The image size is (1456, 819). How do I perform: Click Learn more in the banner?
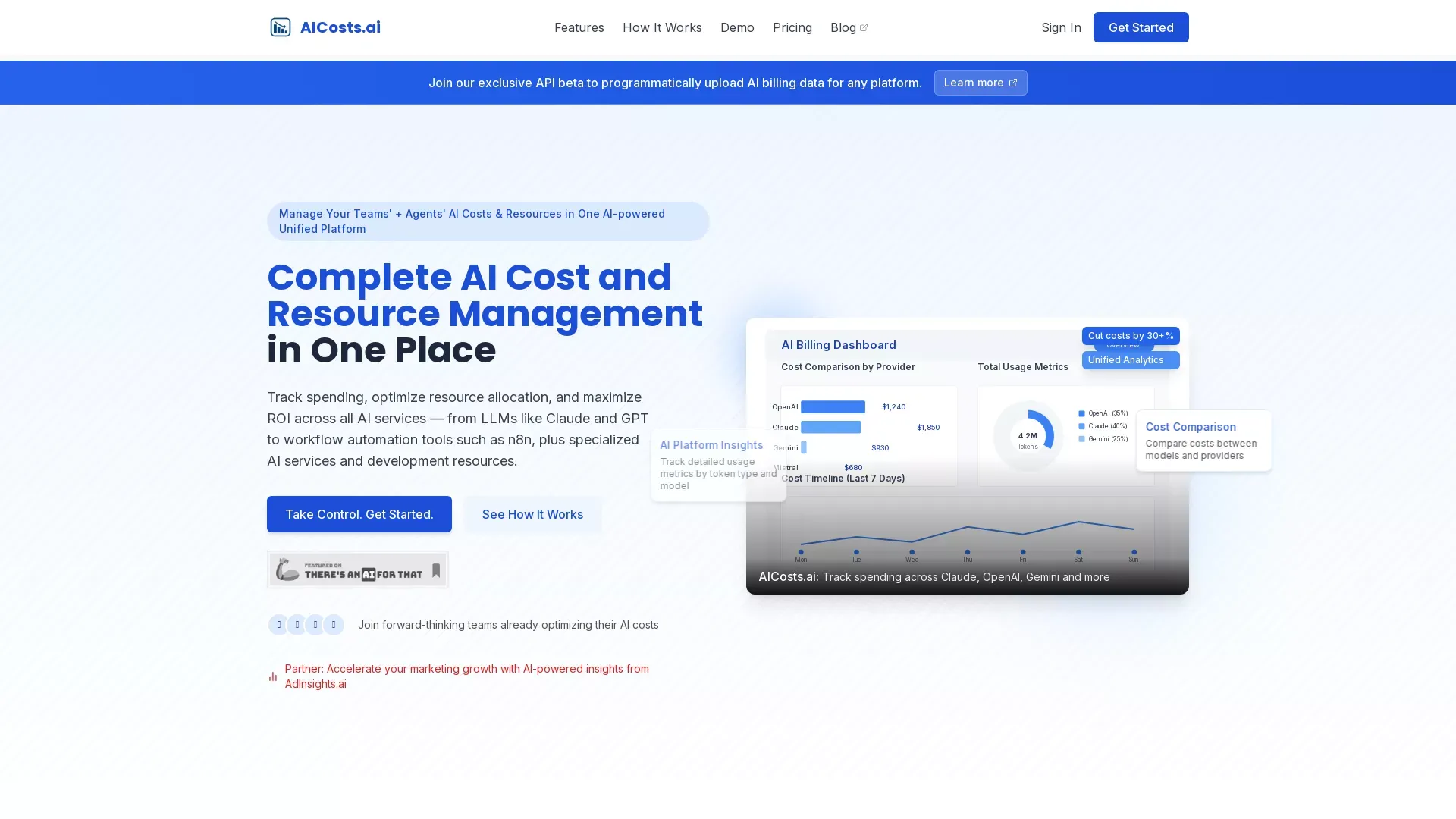[x=980, y=83]
